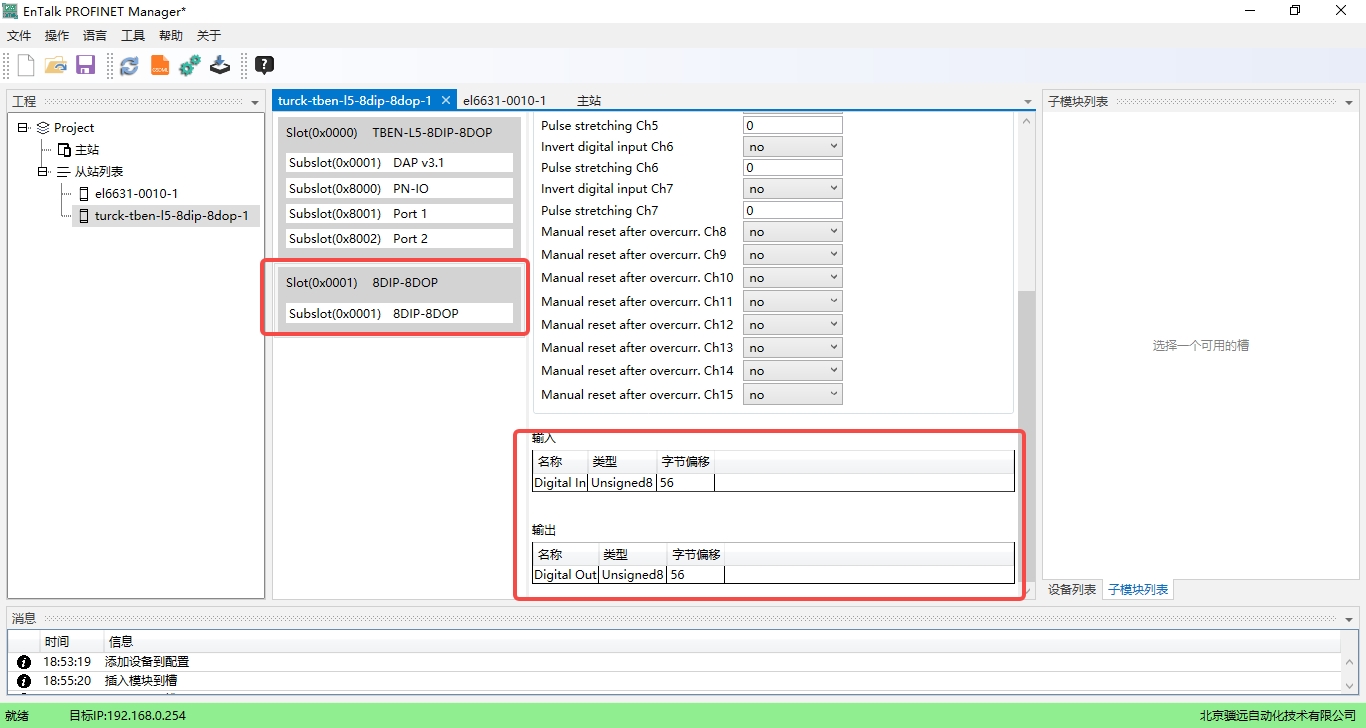Open Manual reset after overcurr. Ch8 dropdown
The width and height of the screenshot is (1366, 728).
792,232
